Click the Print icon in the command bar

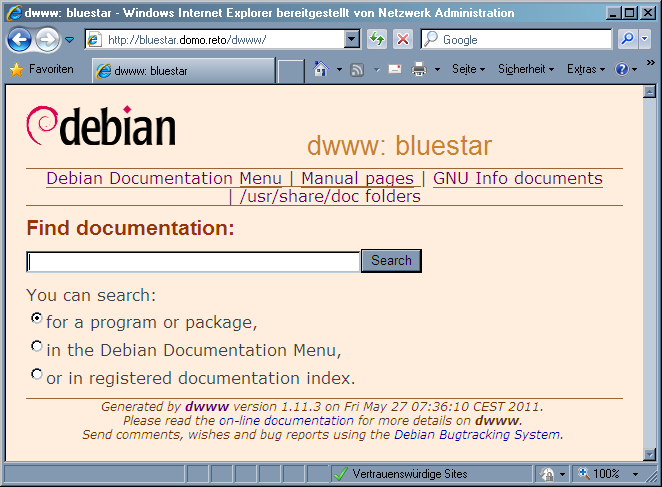pyautogui.click(x=420, y=70)
